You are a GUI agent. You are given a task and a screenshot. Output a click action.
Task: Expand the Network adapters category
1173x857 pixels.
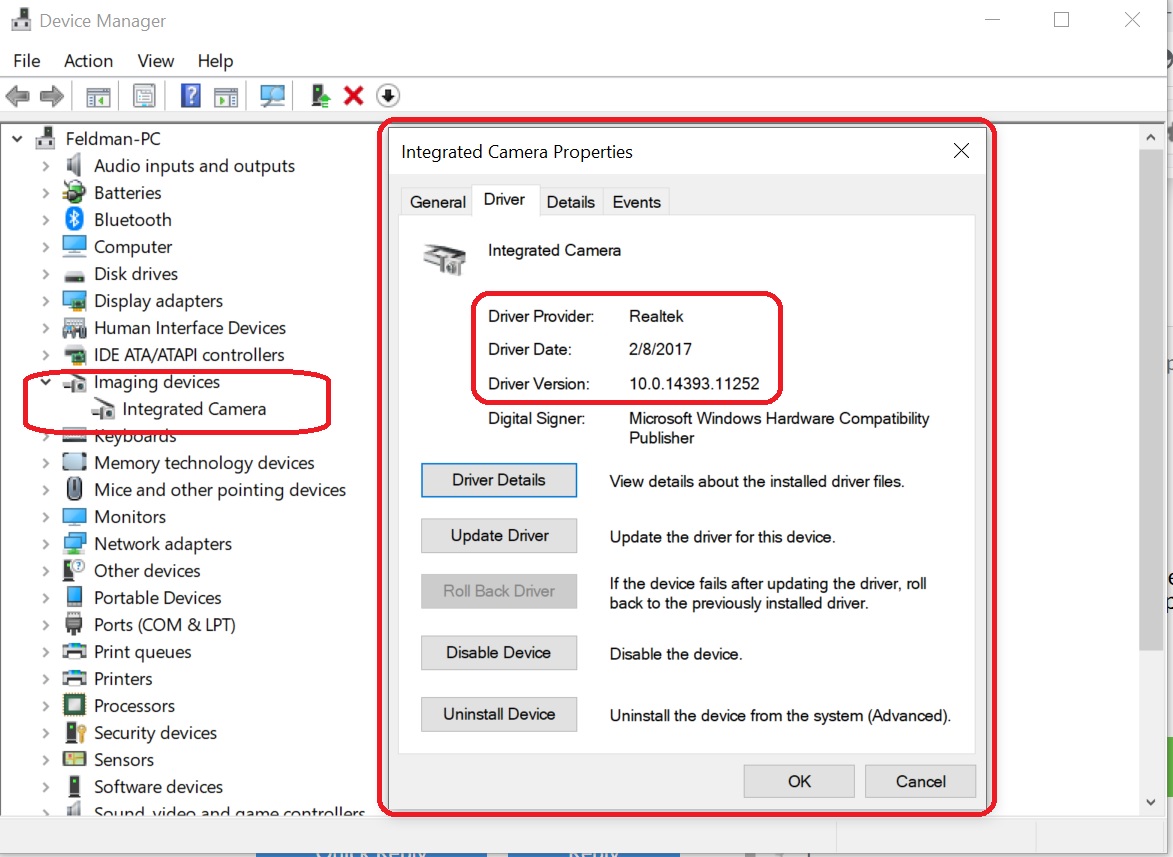click(46, 543)
